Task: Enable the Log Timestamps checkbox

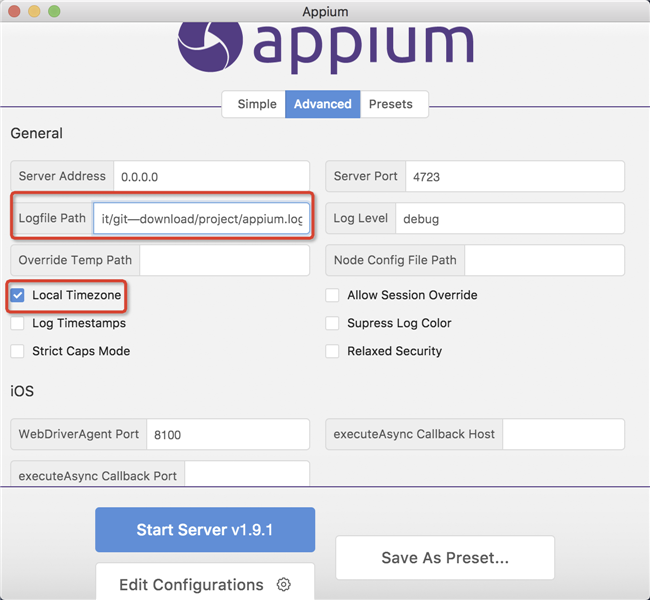Action: coord(17,323)
